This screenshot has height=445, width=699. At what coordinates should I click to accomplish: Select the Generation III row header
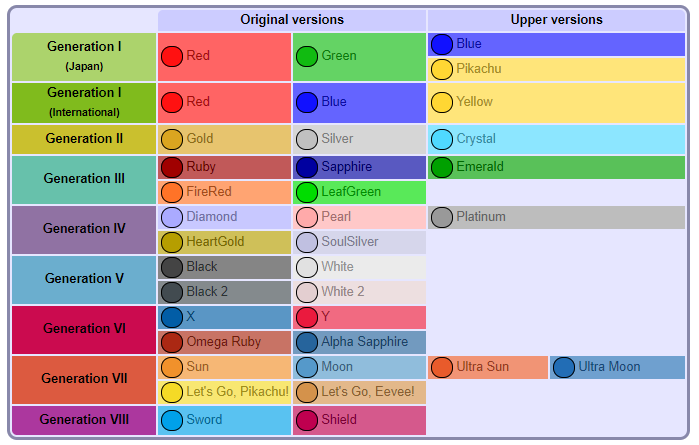point(84,179)
